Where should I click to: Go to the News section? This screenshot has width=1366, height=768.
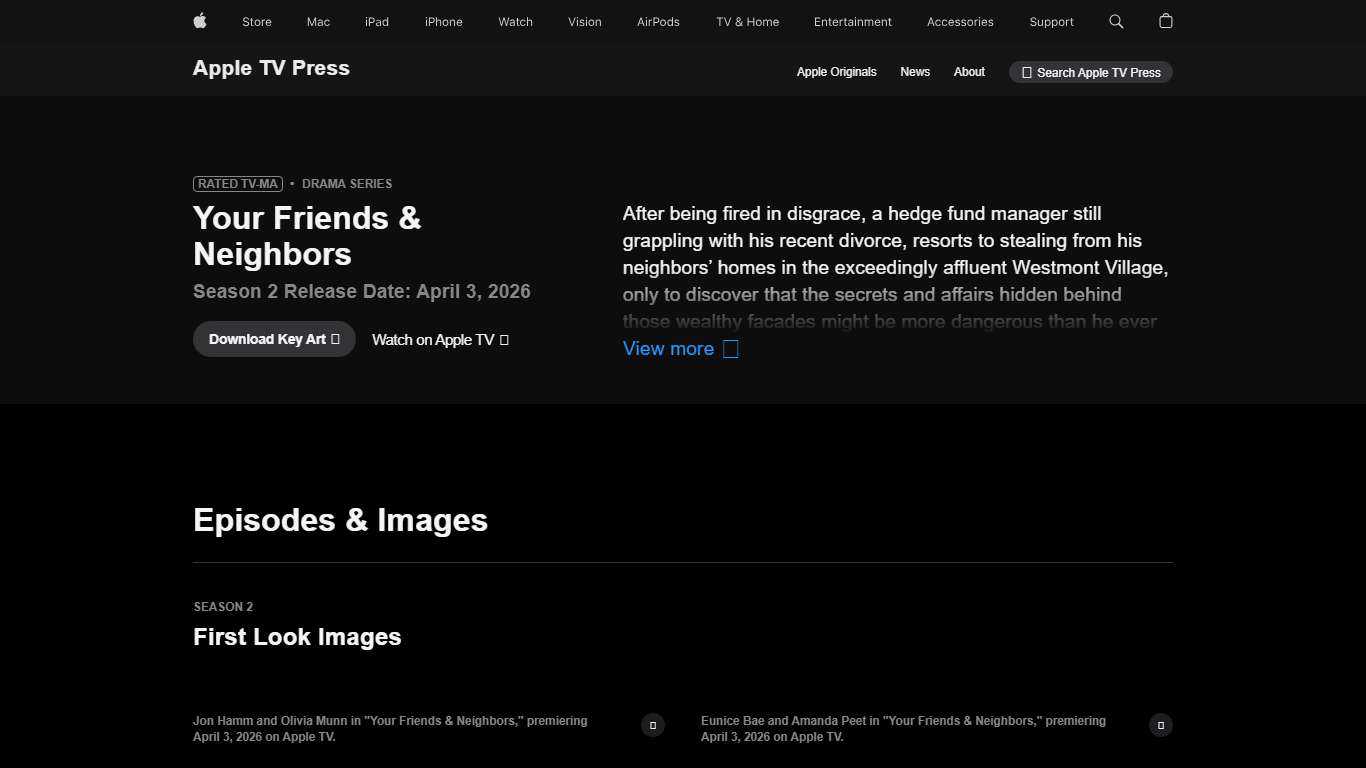[x=915, y=72]
